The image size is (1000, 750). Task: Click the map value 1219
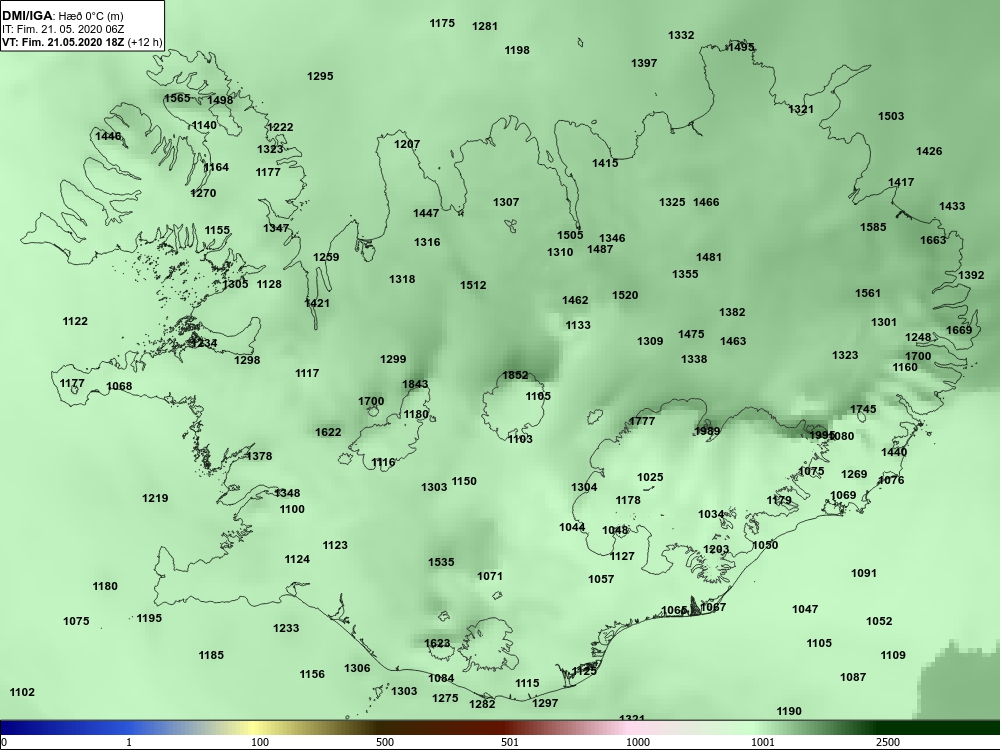155,498
